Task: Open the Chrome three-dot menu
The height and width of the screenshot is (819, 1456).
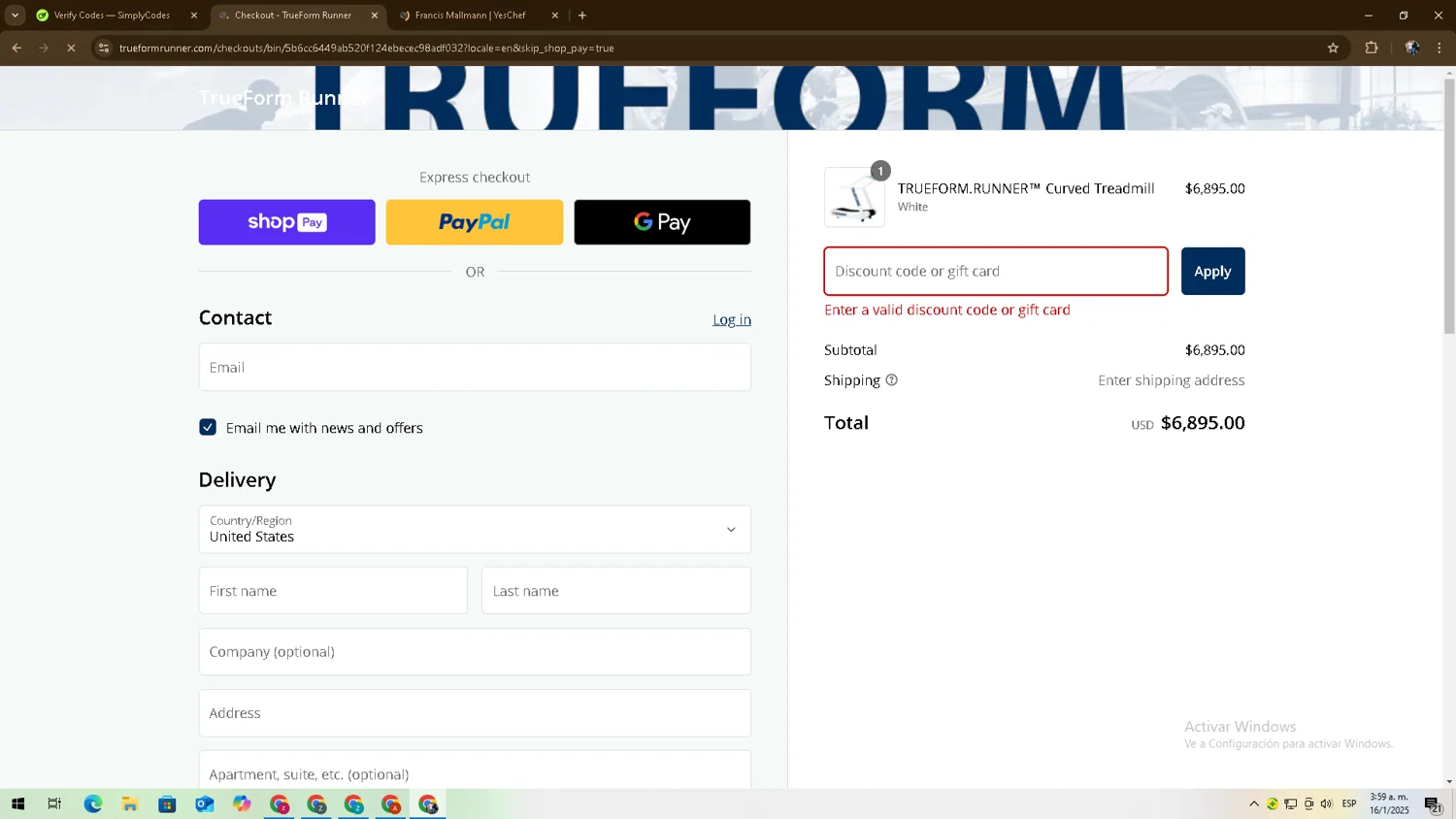Action: click(x=1439, y=48)
